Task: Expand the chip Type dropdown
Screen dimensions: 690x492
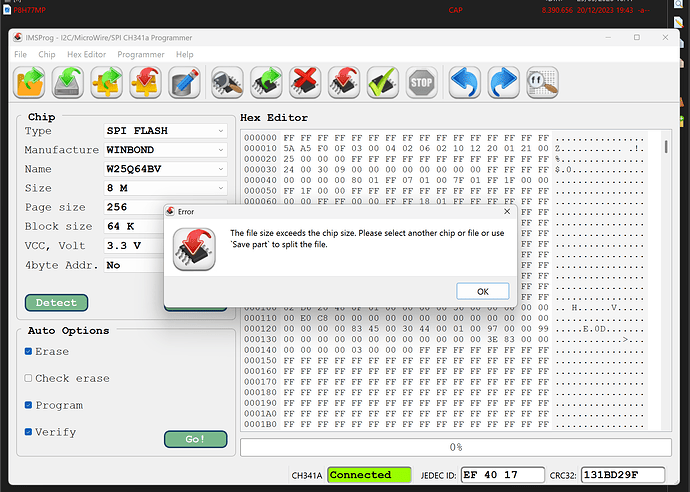Action: pyautogui.click(x=165, y=131)
